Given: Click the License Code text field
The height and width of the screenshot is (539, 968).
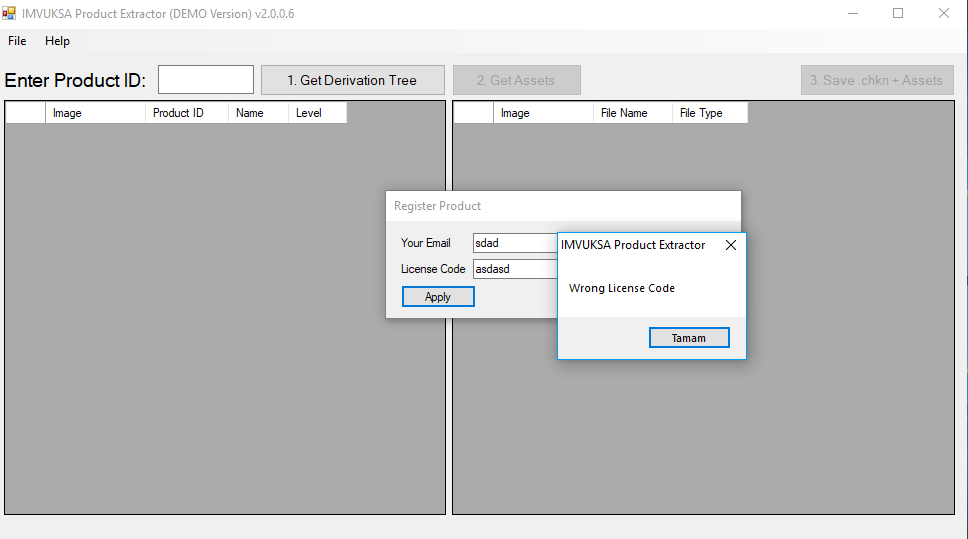Looking at the screenshot, I should [x=515, y=269].
